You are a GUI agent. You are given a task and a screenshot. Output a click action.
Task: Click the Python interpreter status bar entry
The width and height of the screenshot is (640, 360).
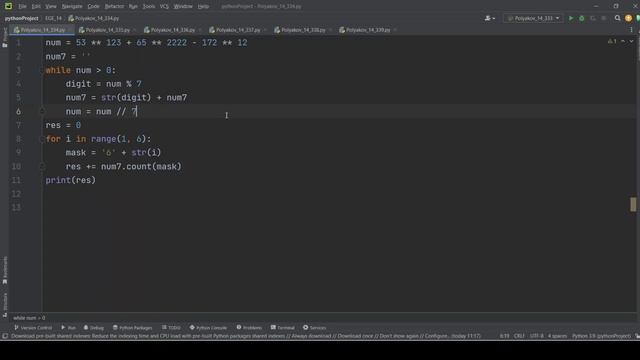click(x=601, y=336)
